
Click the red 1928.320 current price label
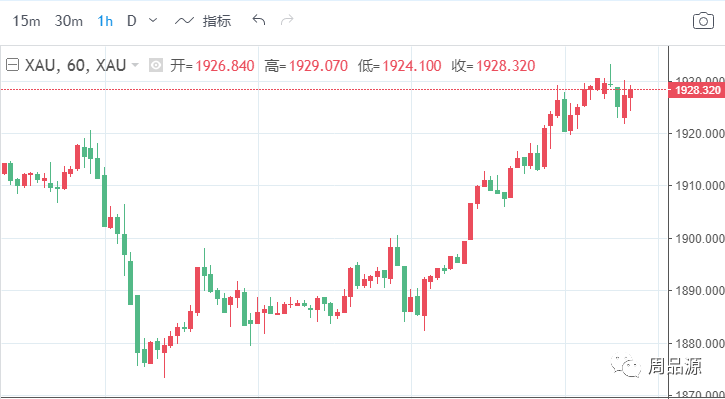(x=697, y=90)
